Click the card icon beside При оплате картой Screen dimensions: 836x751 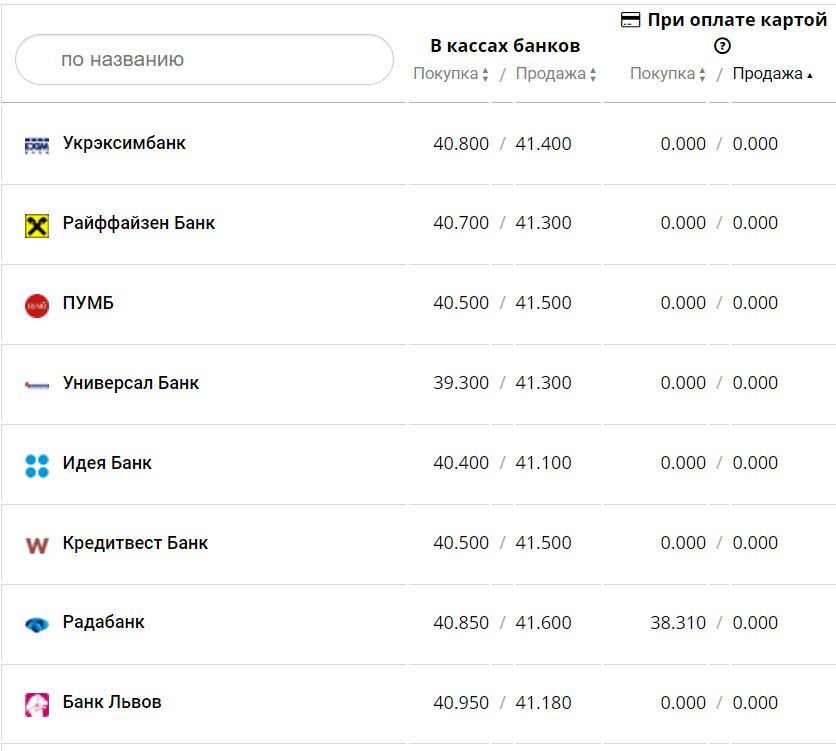630,20
